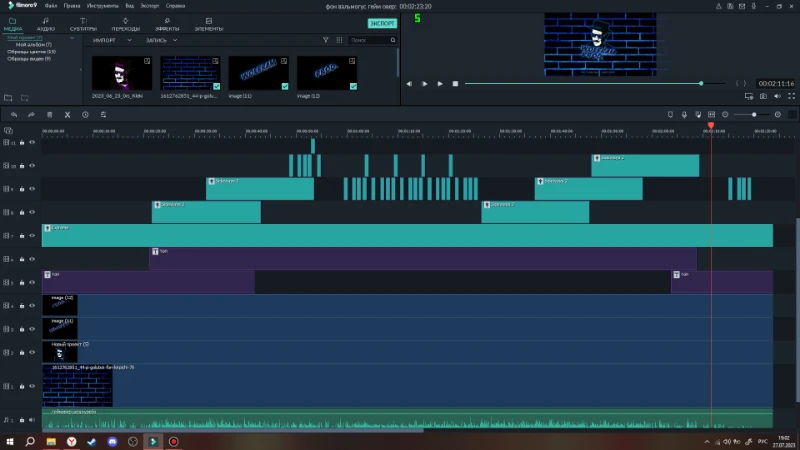Click the redo arrow in timeline toolbar
This screenshot has width=800, height=450.
(x=31, y=115)
